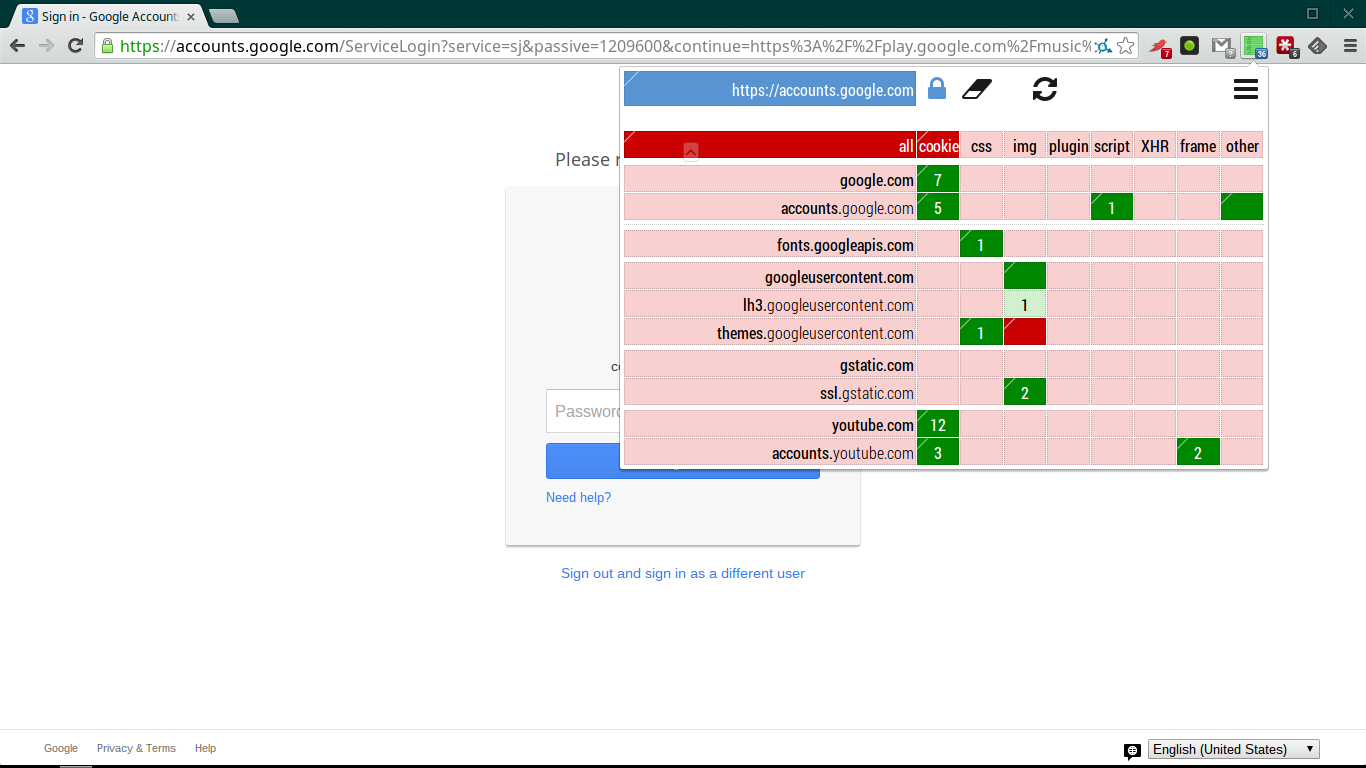Toggle the 'img' column header
Viewport: 1366px width, 768px height.
(1025, 145)
